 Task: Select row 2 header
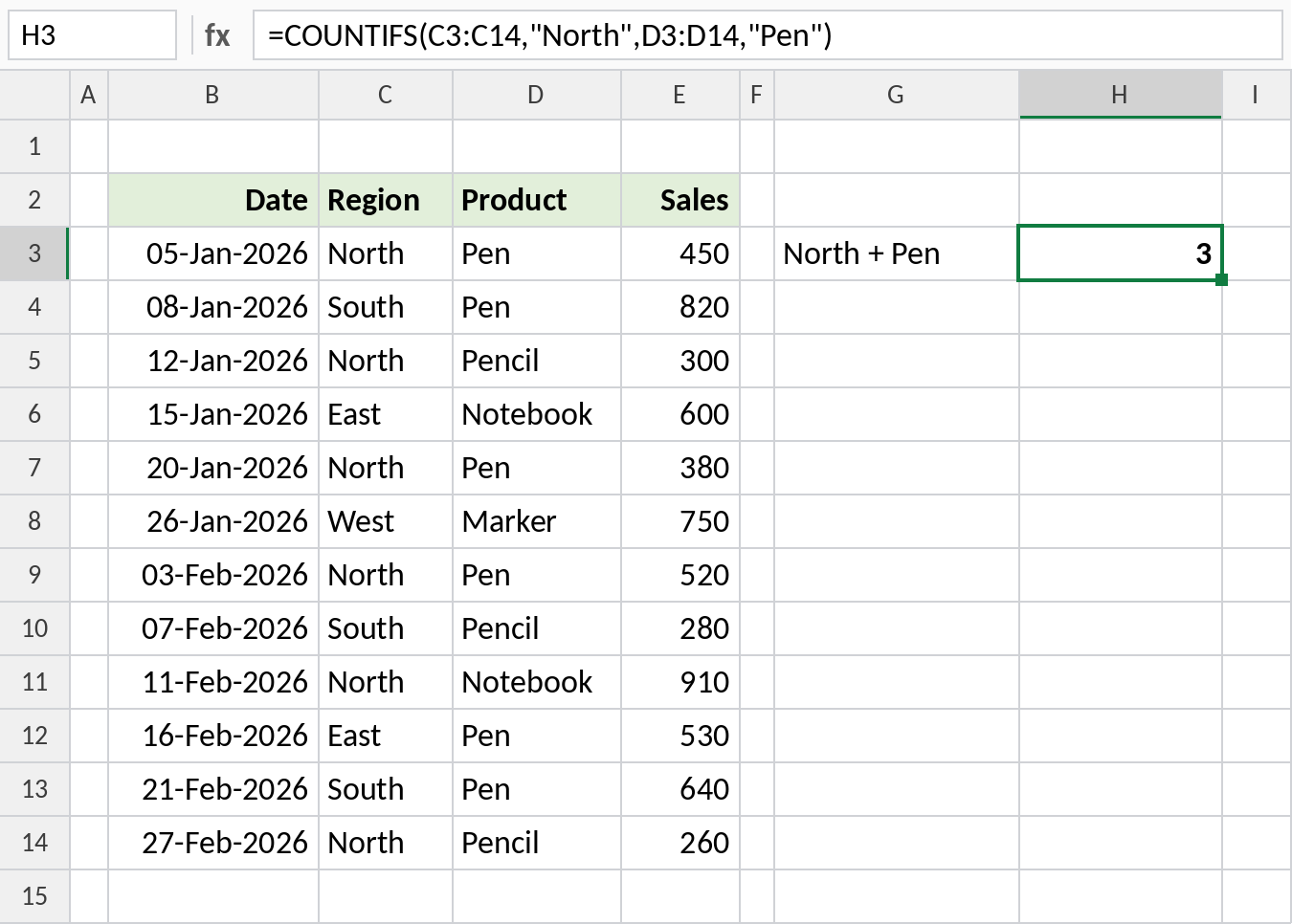(34, 200)
